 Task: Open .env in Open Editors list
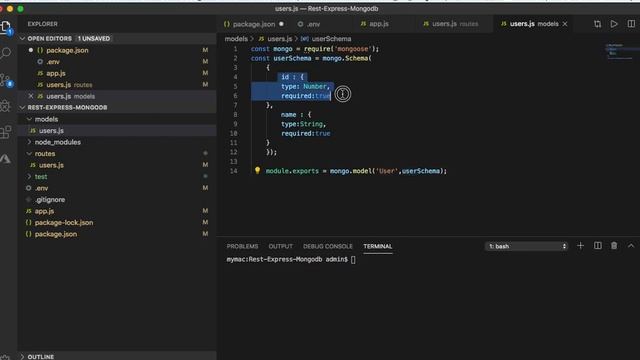click(x=117, y=62)
